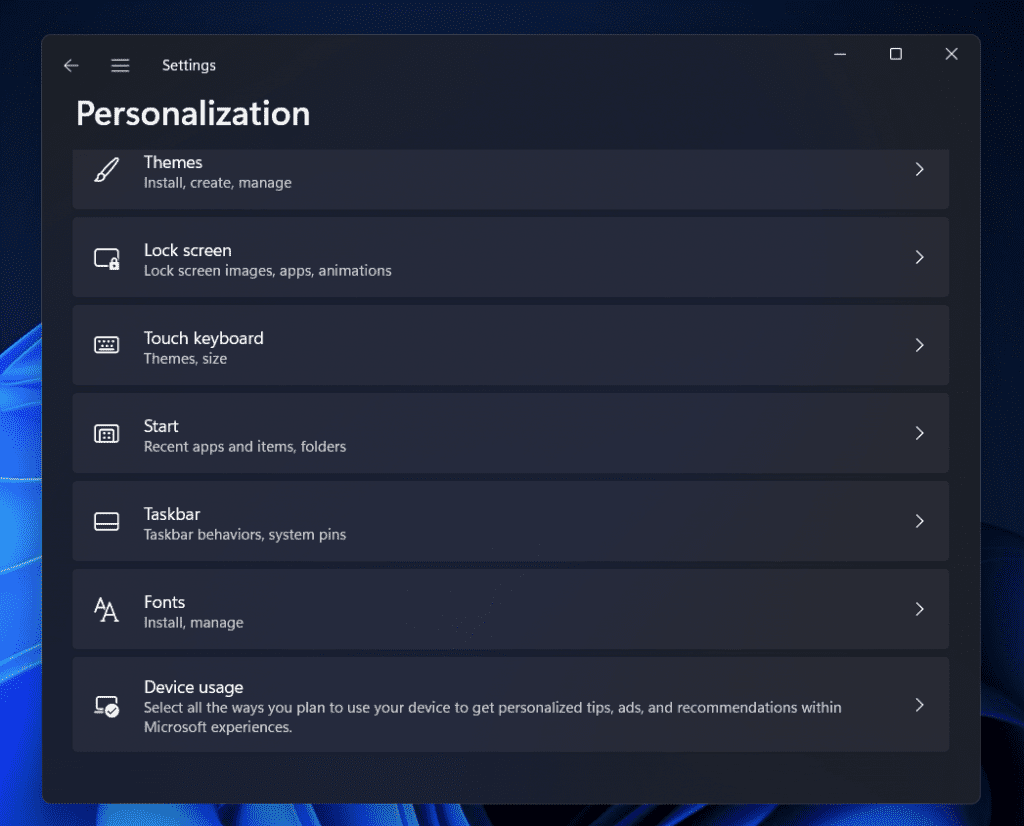Click the Settings title bar label
The height and width of the screenshot is (826, 1024).
tap(189, 65)
